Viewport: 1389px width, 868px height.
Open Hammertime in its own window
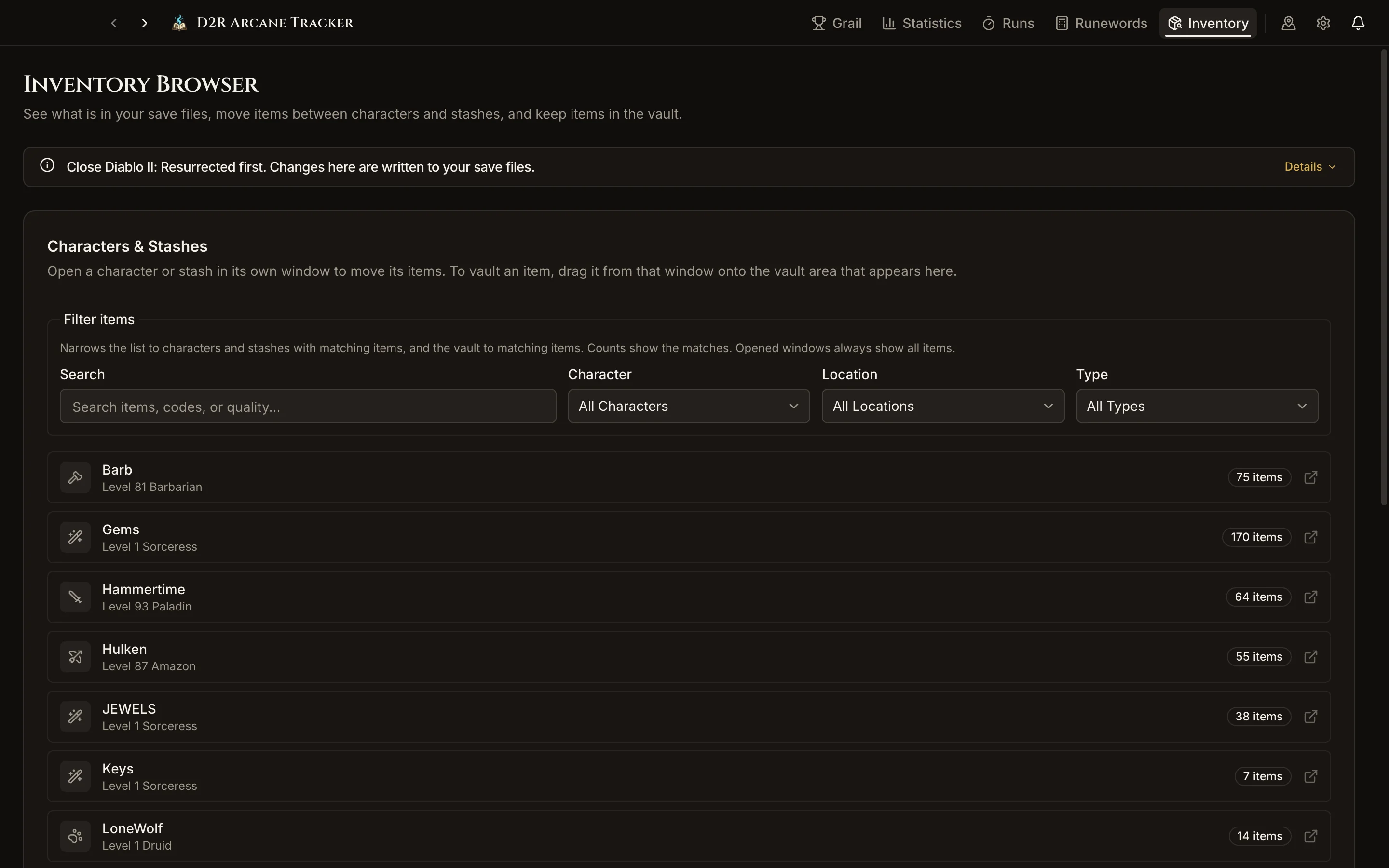[x=1310, y=597]
